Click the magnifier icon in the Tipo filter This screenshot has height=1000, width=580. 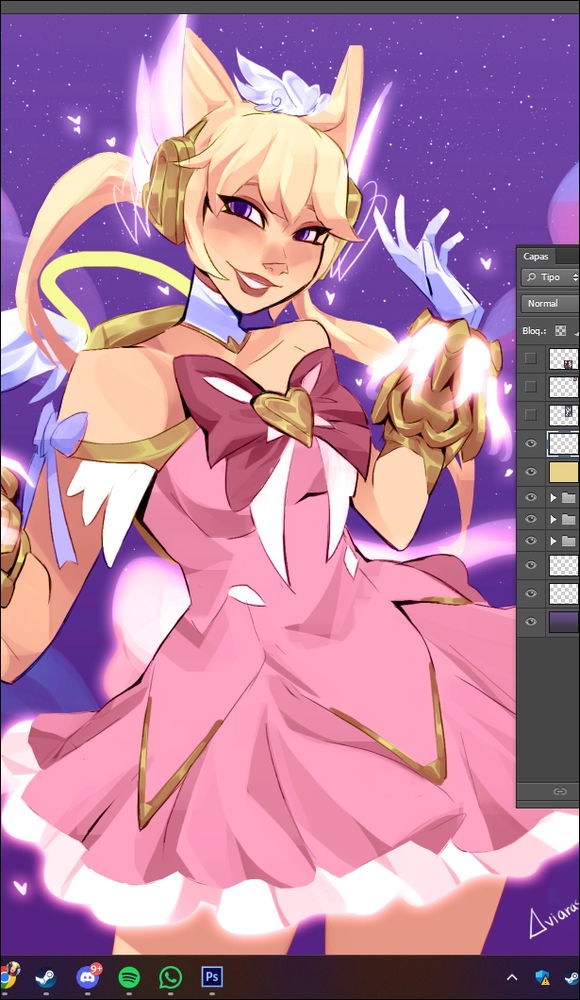pyautogui.click(x=532, y=277)
